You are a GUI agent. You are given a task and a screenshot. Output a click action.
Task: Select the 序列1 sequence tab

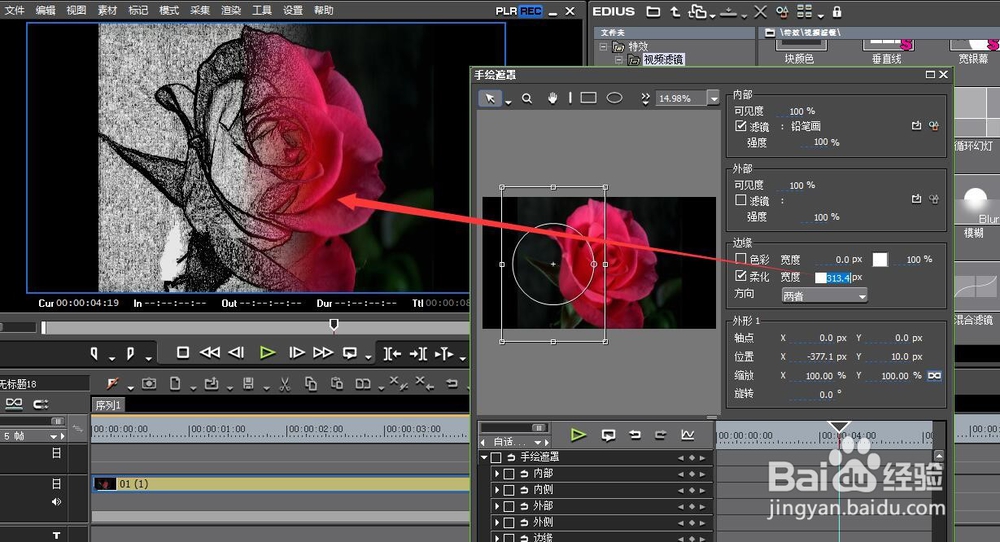(108, 405)
